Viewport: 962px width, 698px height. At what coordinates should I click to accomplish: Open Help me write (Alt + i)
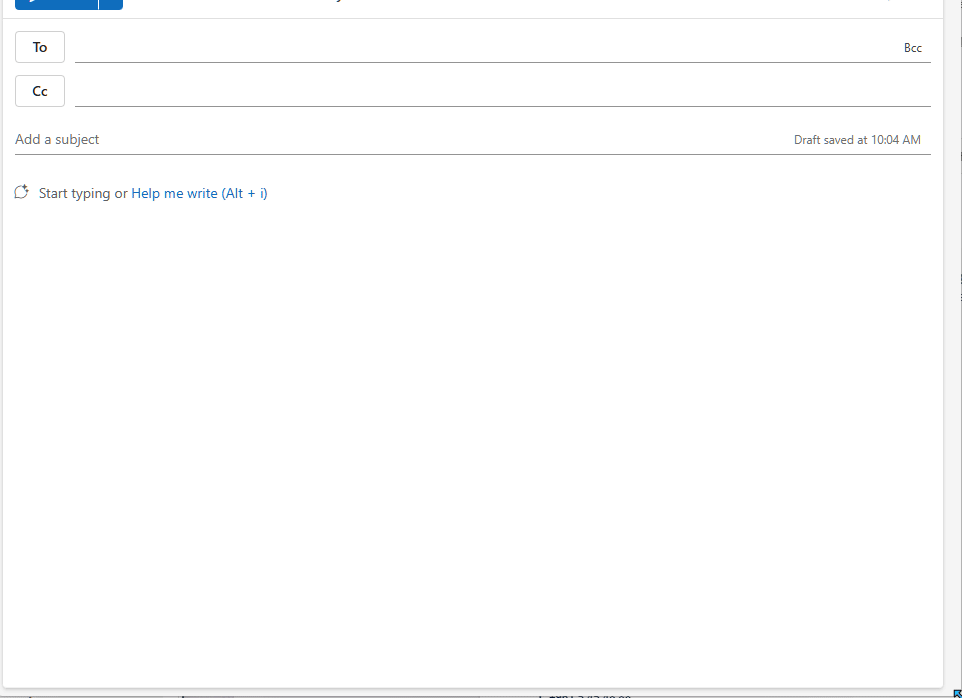(199, 193)
